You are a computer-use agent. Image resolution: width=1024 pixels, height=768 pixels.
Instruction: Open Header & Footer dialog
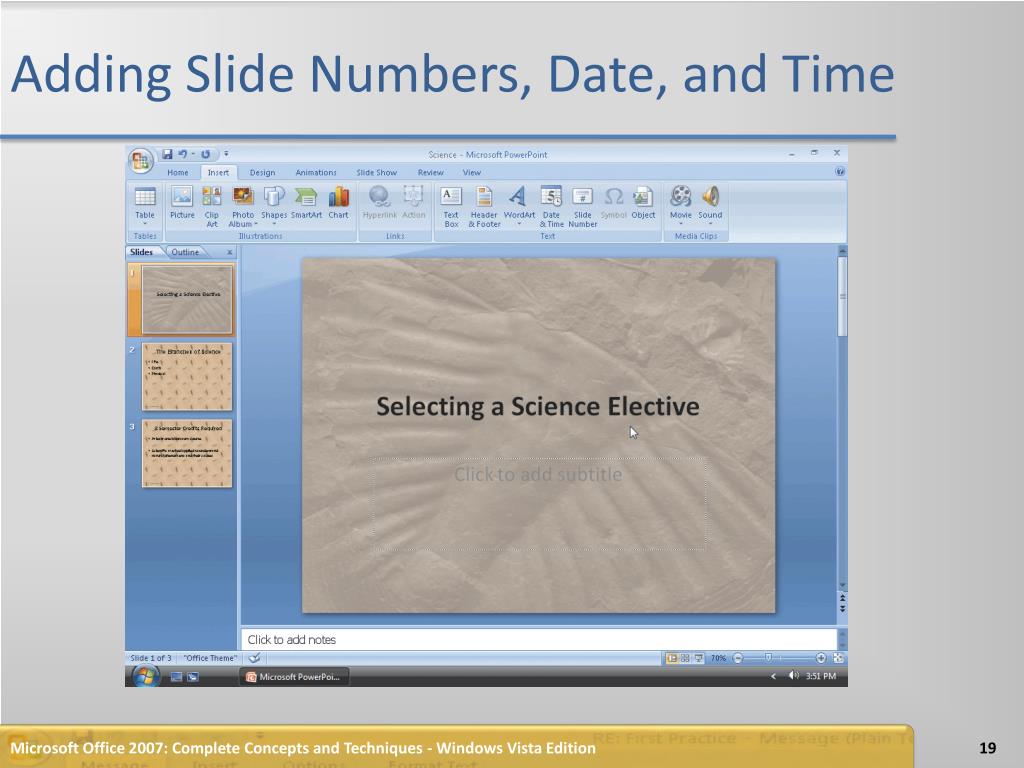(484, 206)
